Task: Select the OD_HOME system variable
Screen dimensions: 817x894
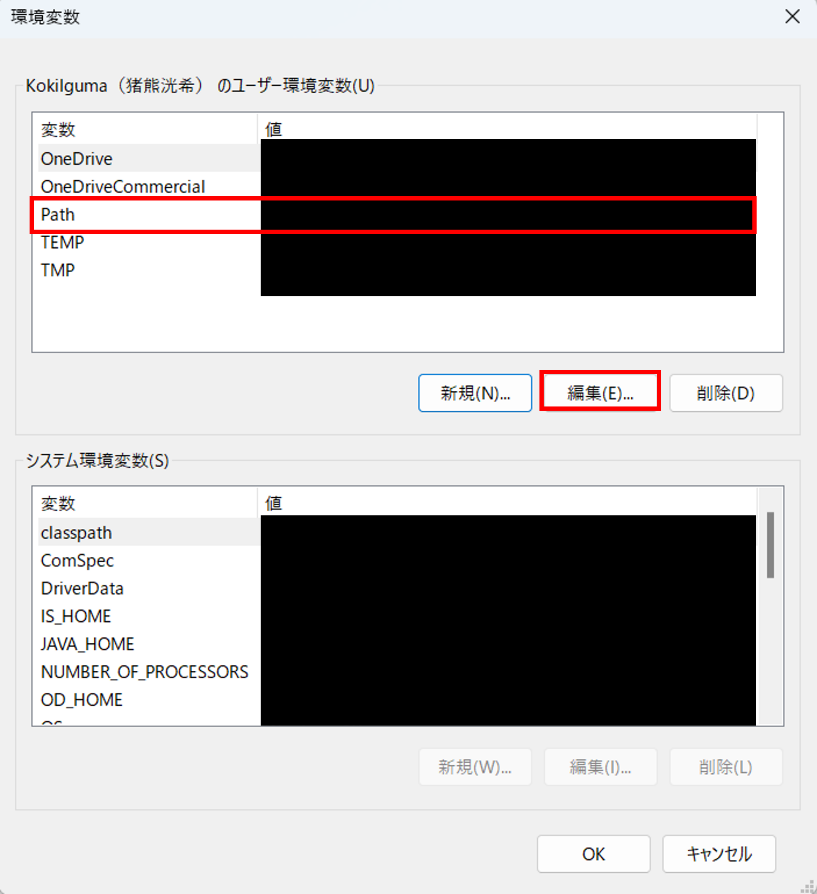Action: pyautogui.click(x=397, y=700)
